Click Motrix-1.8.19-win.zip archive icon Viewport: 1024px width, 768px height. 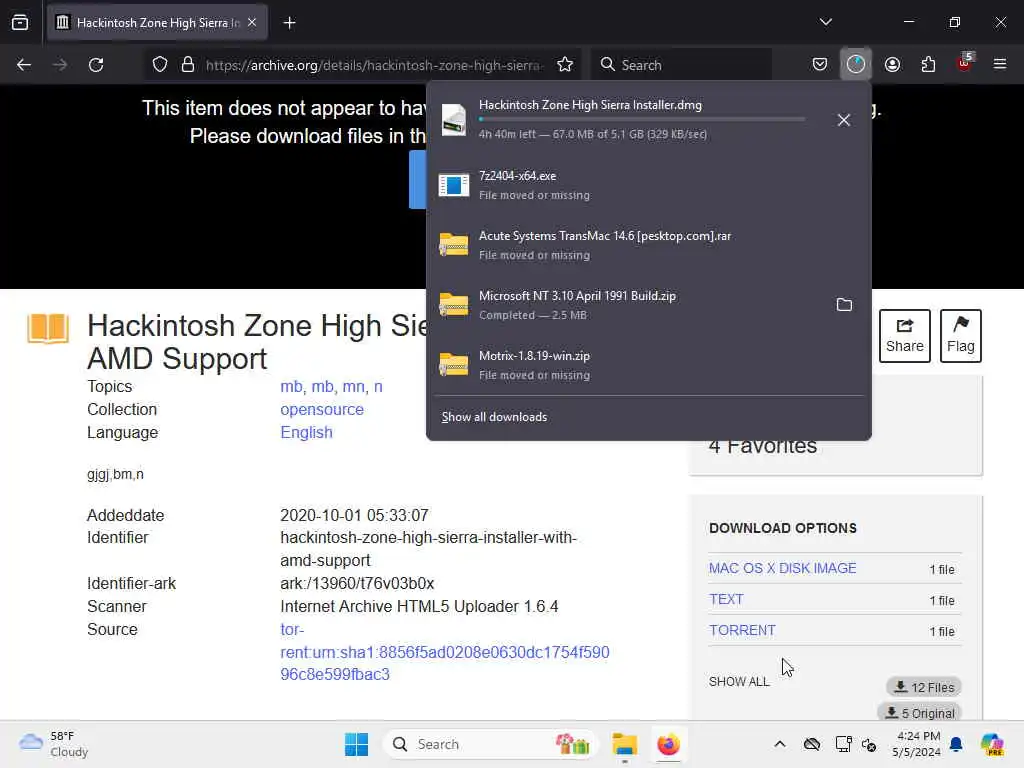pyautogui.click(x=454, y=364)
